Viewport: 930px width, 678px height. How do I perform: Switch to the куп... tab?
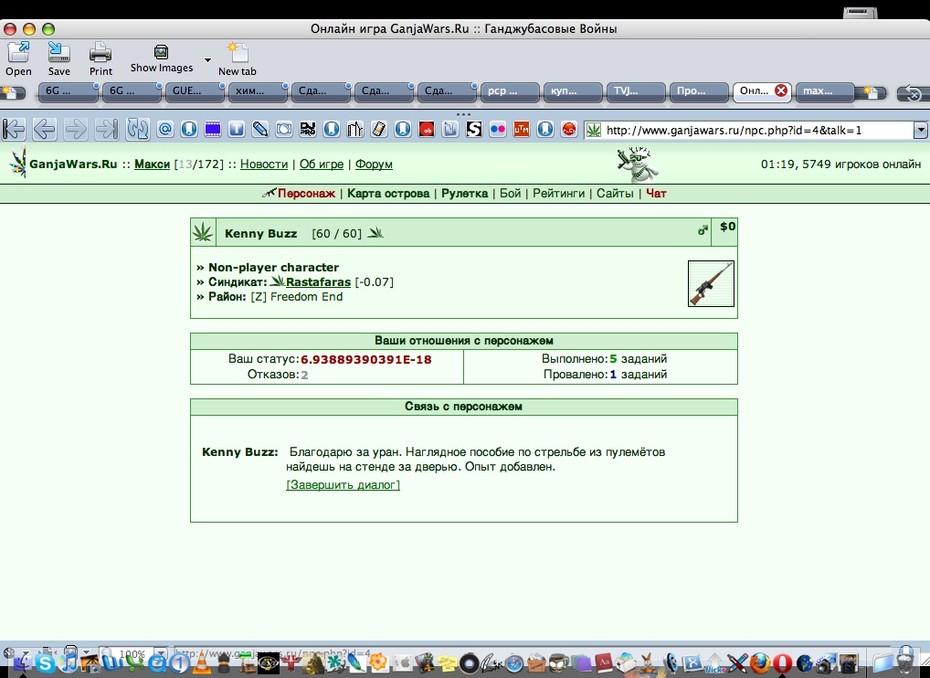[x=572, y=91]
